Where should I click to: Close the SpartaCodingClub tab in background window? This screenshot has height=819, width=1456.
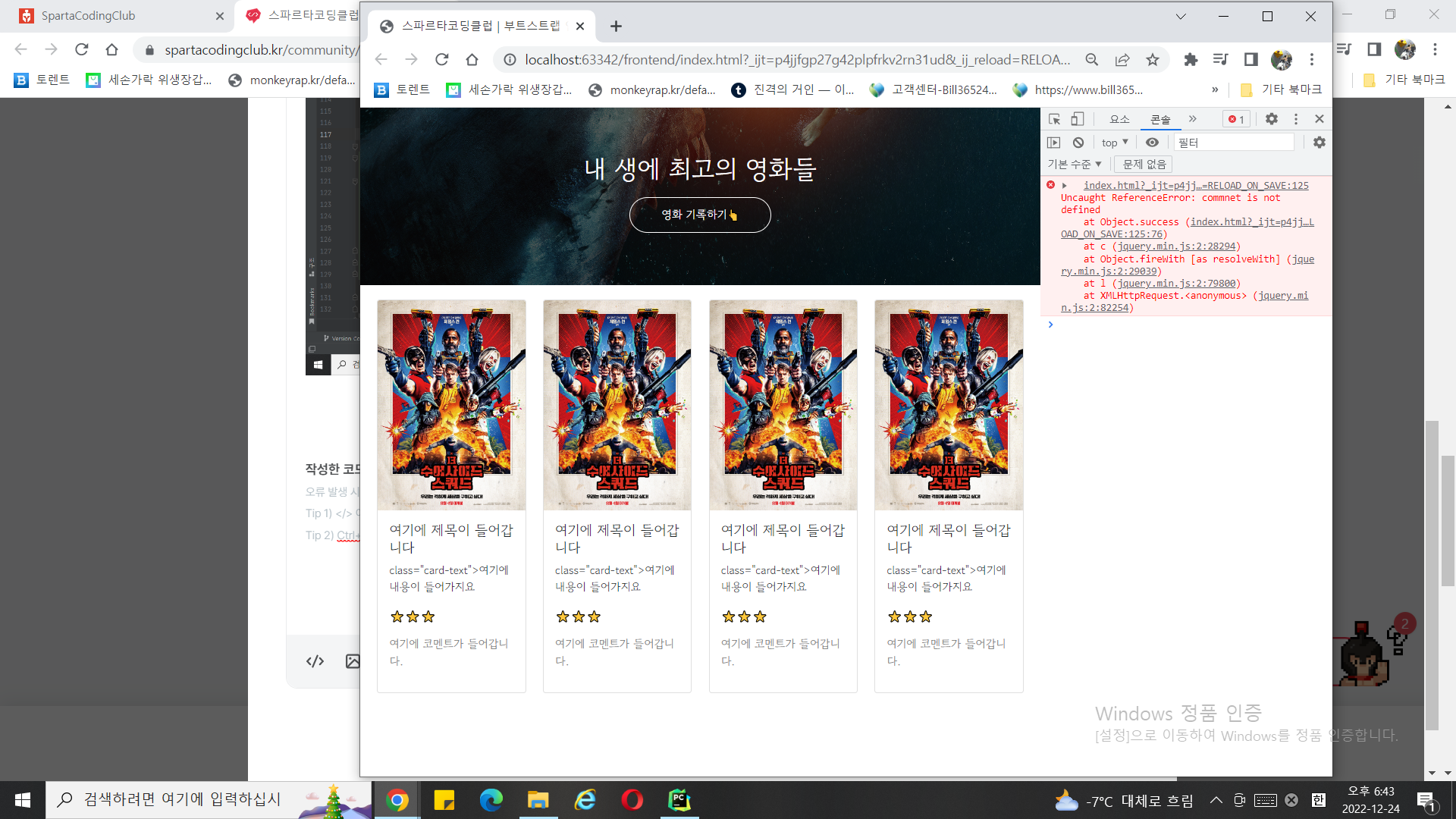[x=220, y=16]
